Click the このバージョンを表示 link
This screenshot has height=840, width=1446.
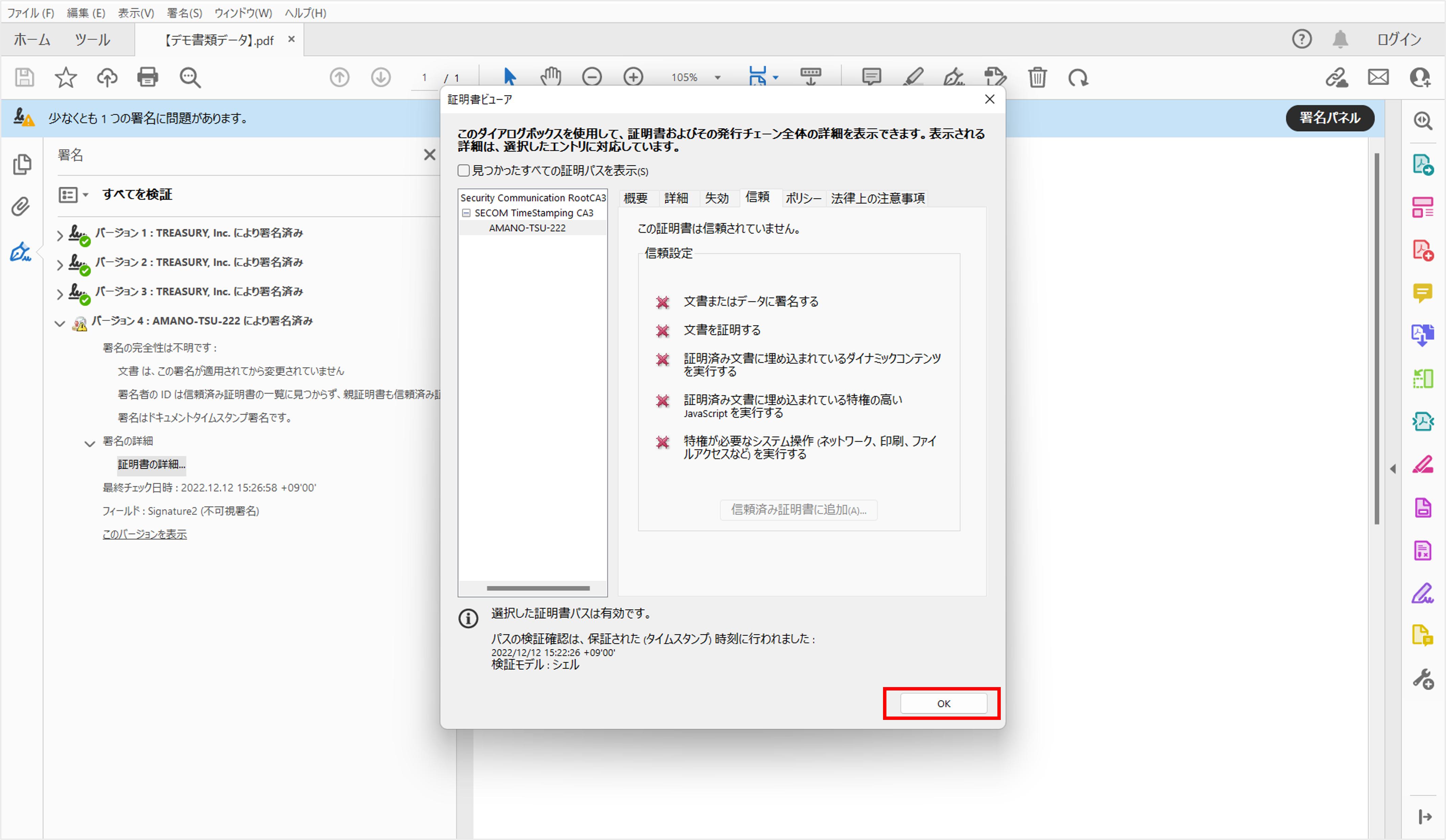pyautogui.click(x=144, y=534)
